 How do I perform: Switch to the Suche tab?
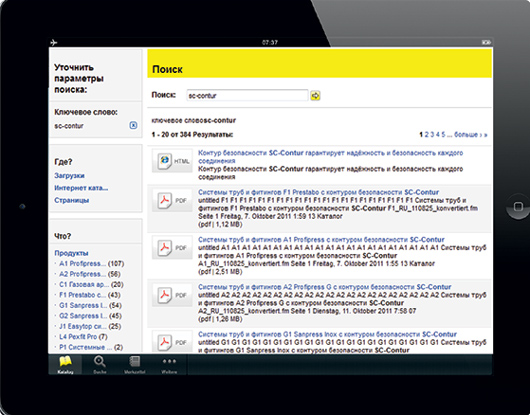(99, 365)
